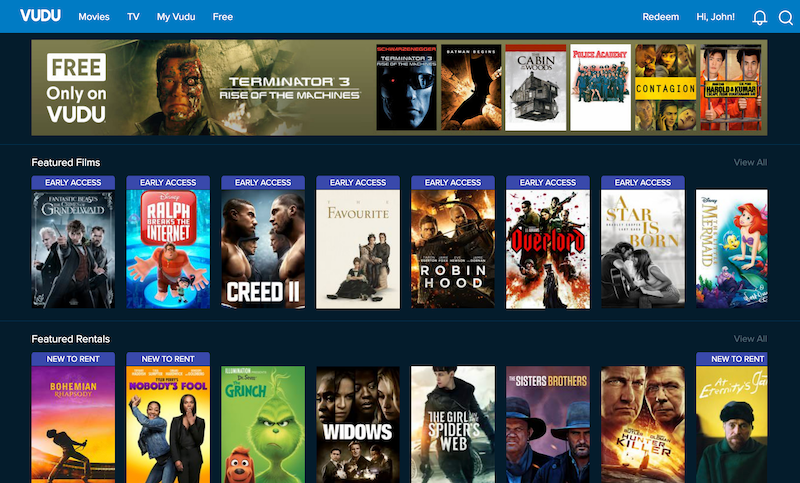800x483 pixels.
Task: Click the VUDU logo
Action: tap(40, 16)
